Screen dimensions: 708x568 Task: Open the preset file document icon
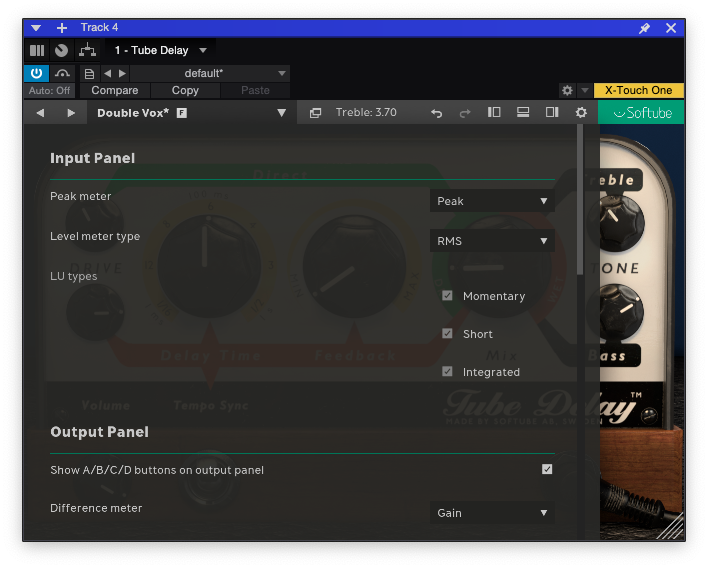(89, 74)
